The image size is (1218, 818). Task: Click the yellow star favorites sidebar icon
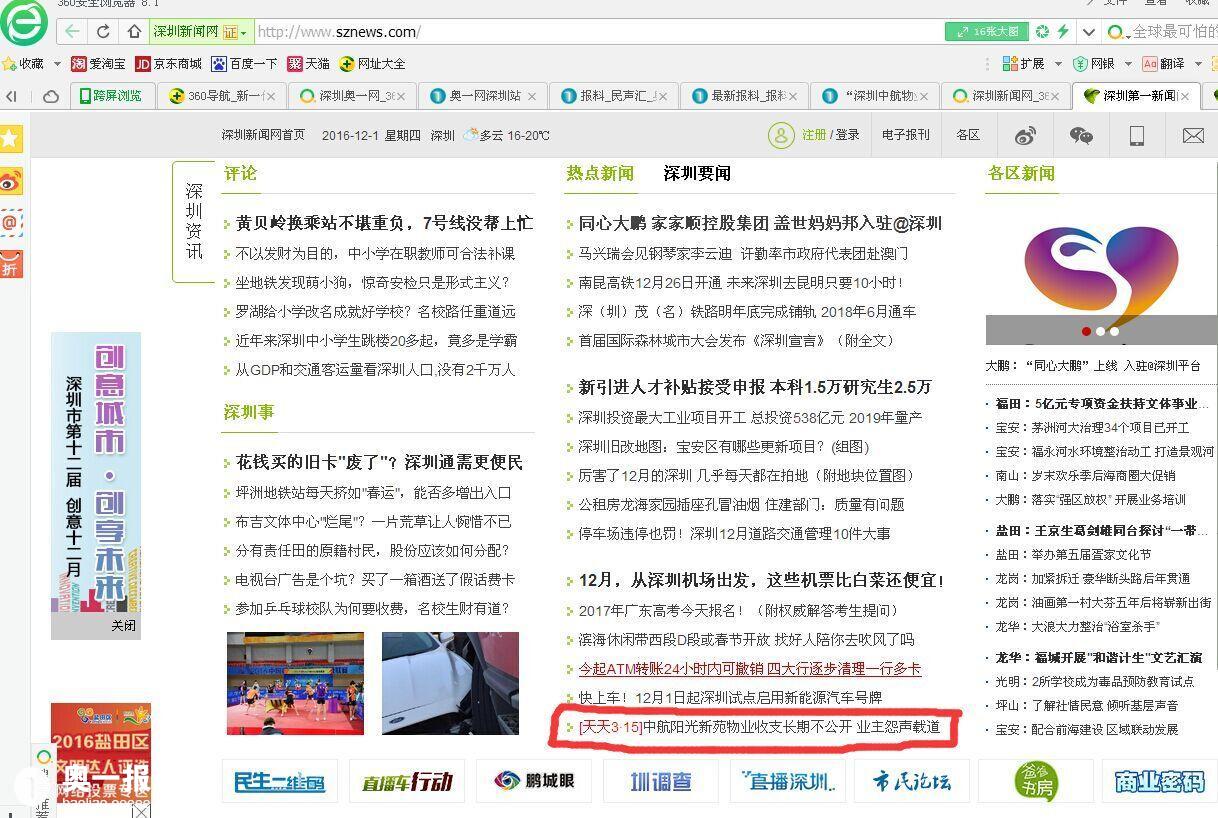[x=11, y=139]
